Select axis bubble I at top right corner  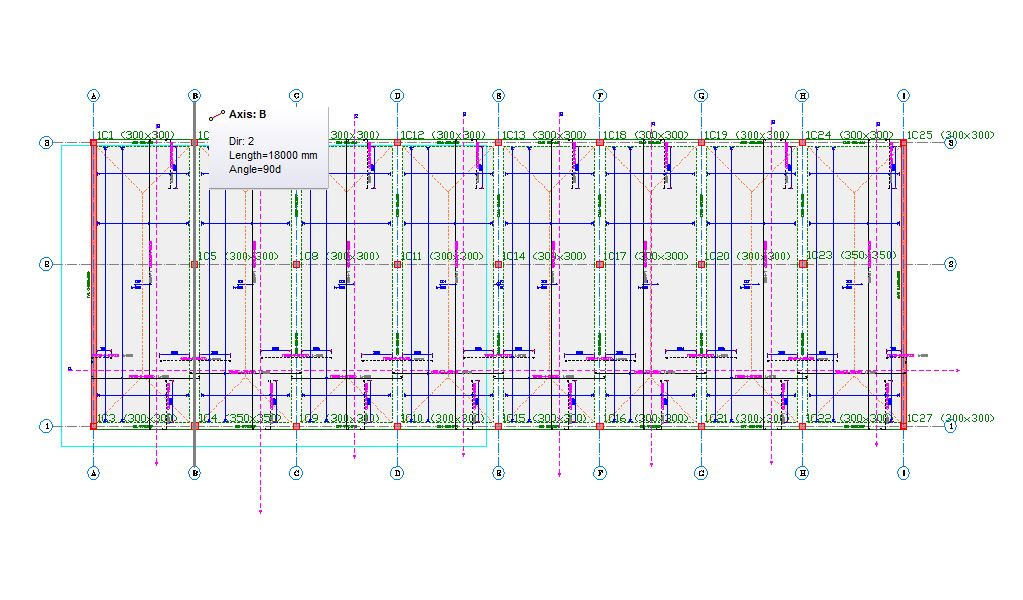coord(903,94)
